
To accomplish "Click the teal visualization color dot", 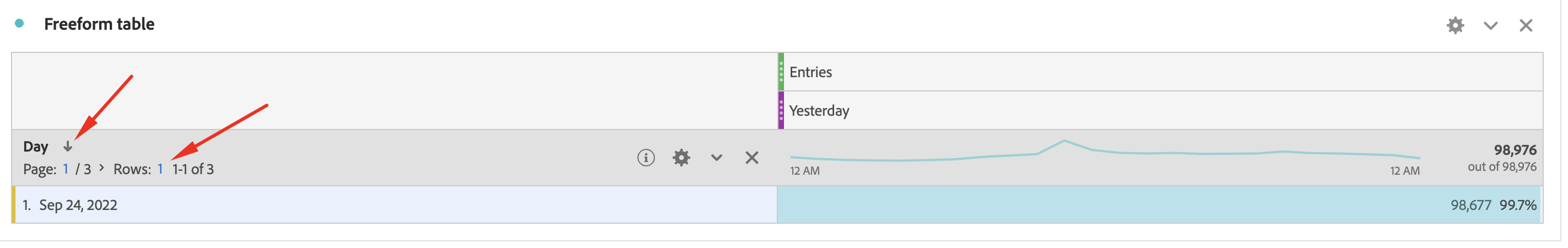I will (x=19, y=24).
